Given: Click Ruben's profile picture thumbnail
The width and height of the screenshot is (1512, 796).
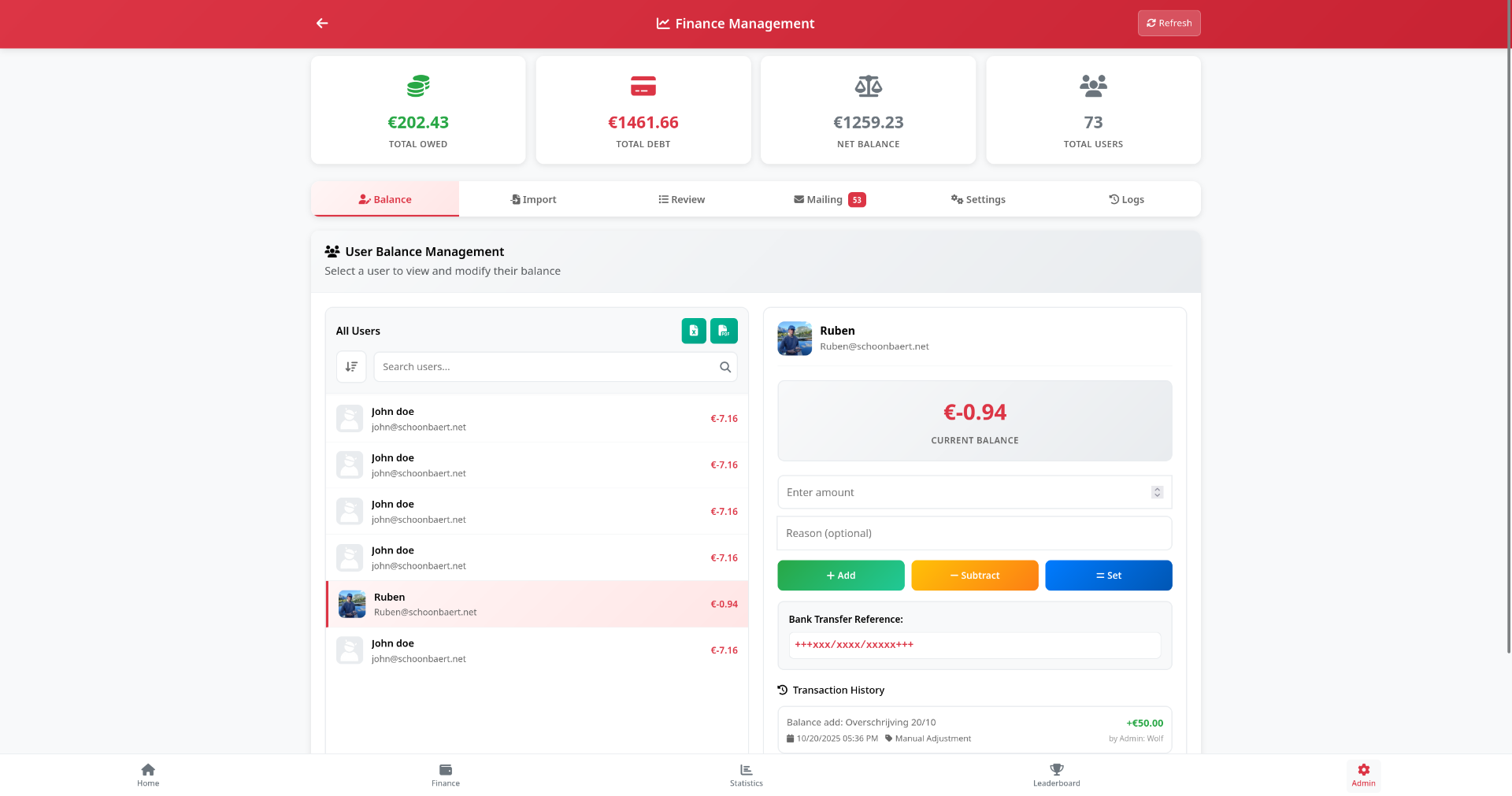Looking at the screenshot, I should (795, 337).
